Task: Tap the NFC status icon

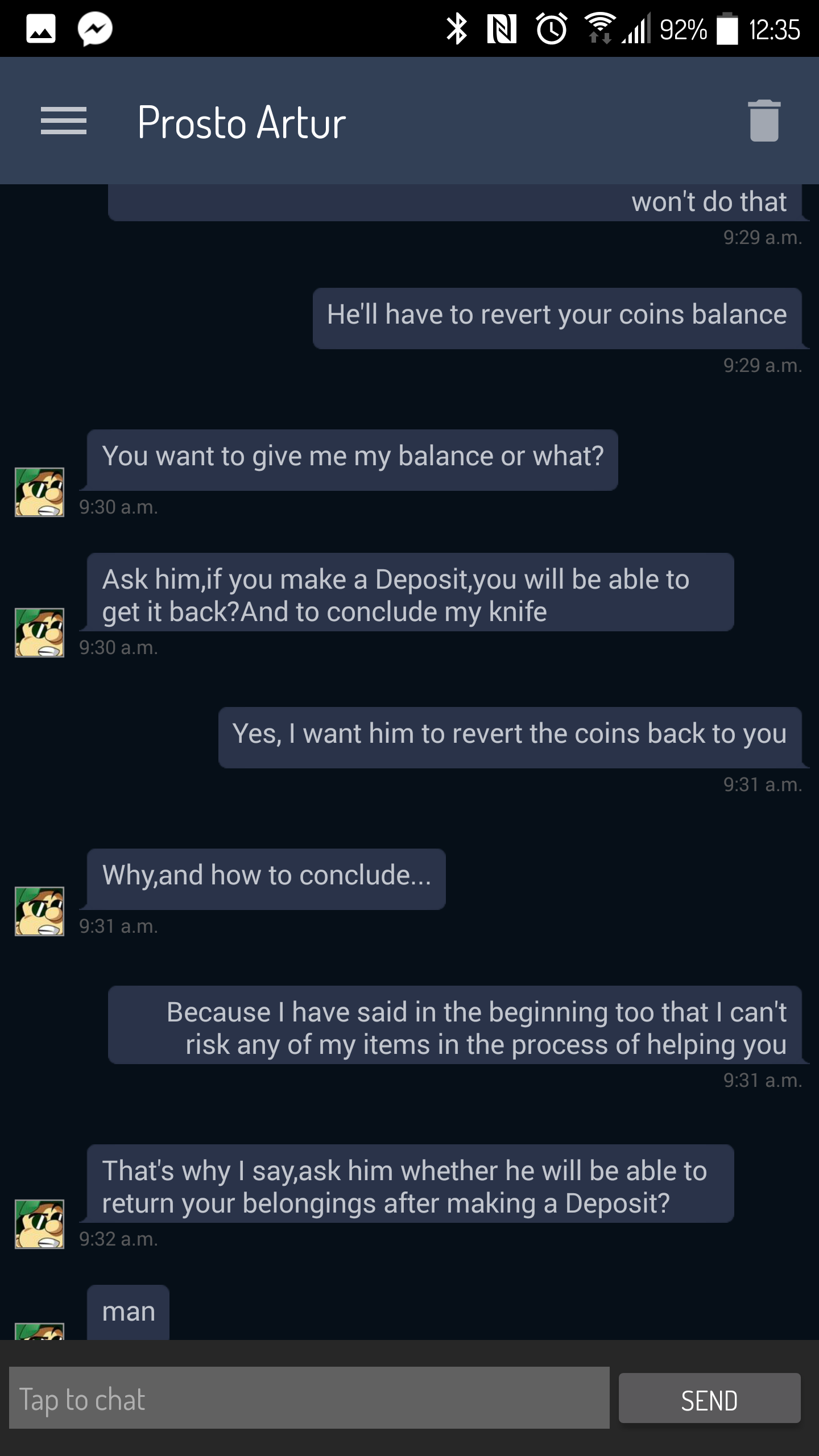Action: pyautogui.click(x=502, y=29)
